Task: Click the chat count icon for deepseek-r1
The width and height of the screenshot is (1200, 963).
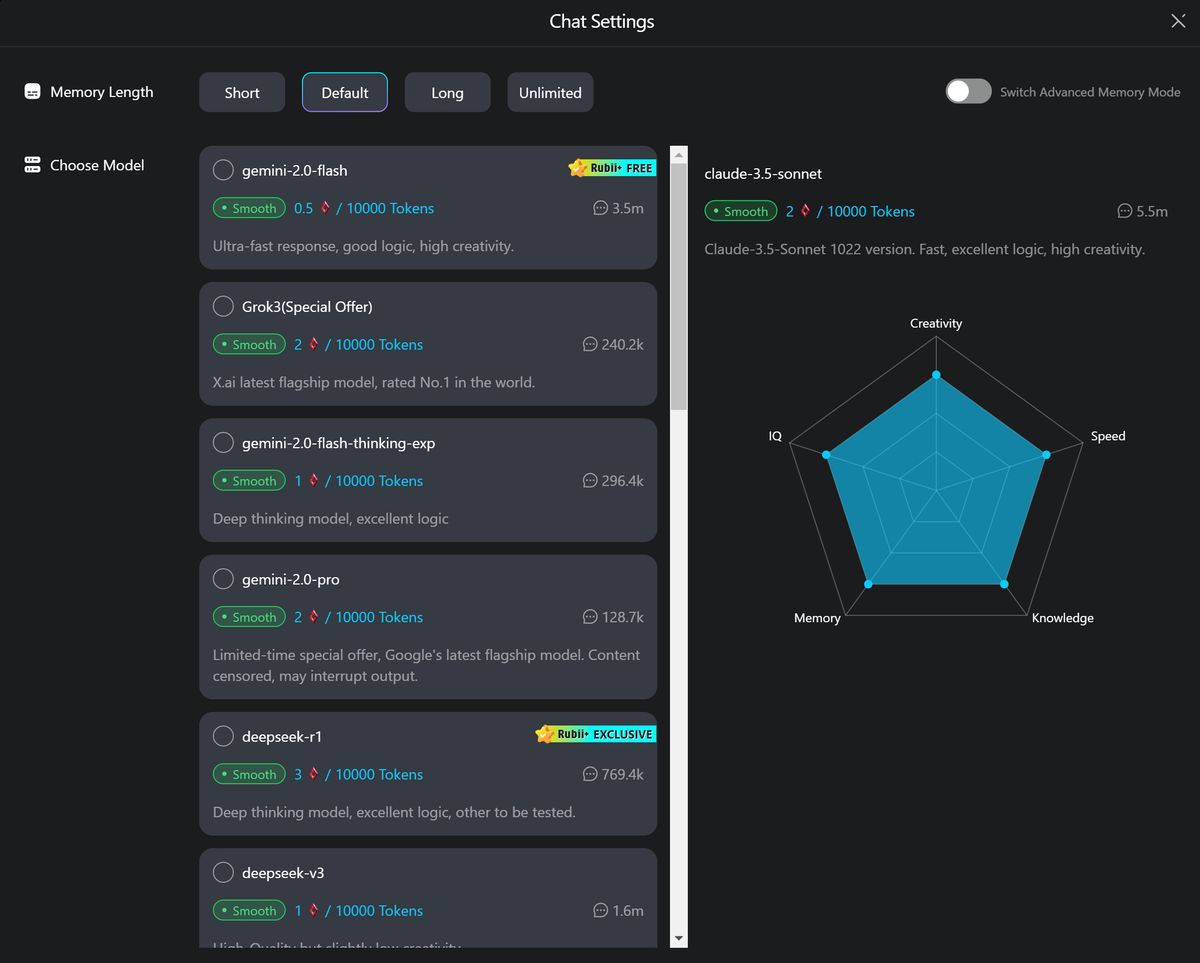Action: tap(590, 774)
